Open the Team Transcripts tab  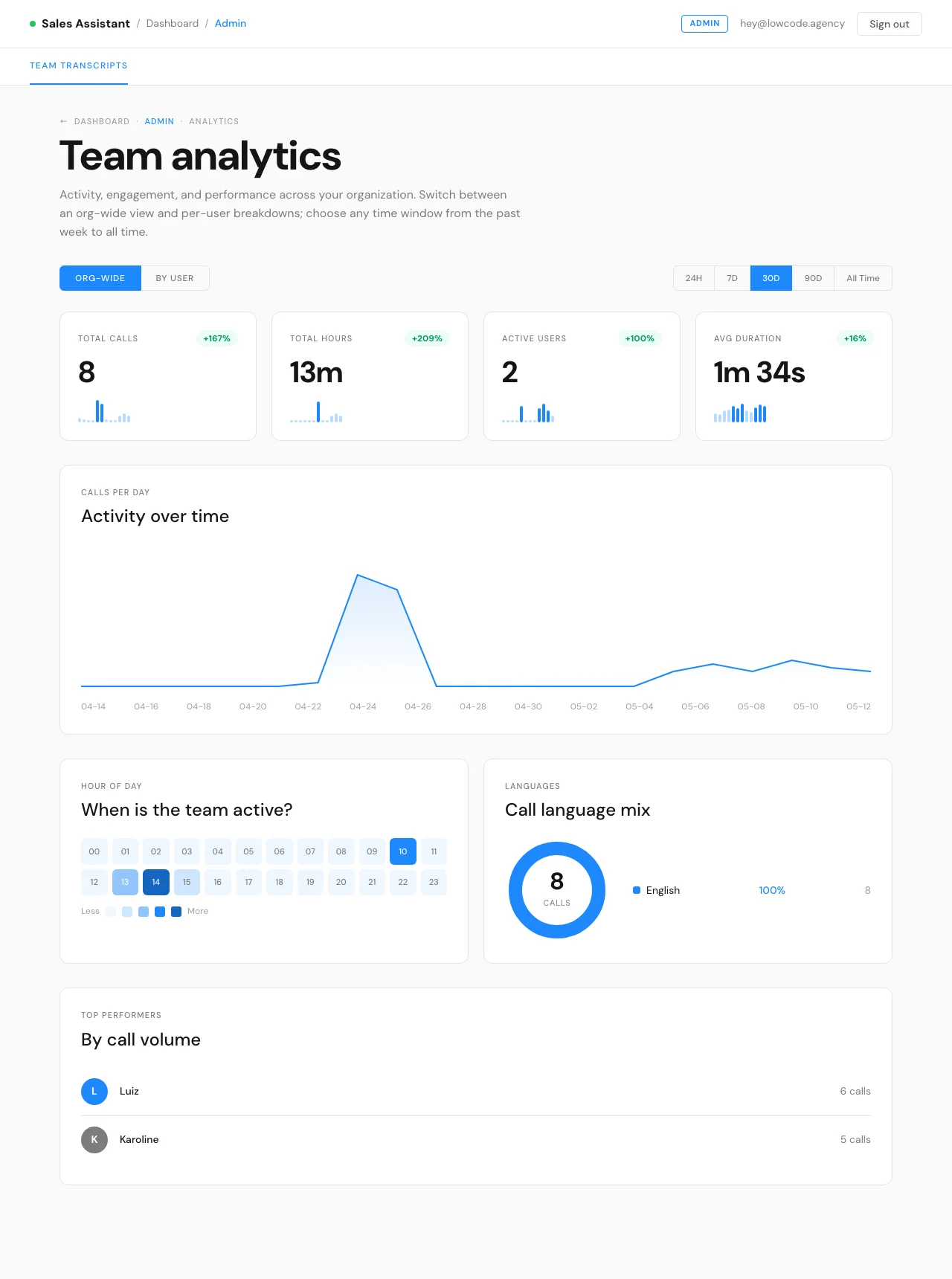79,65
